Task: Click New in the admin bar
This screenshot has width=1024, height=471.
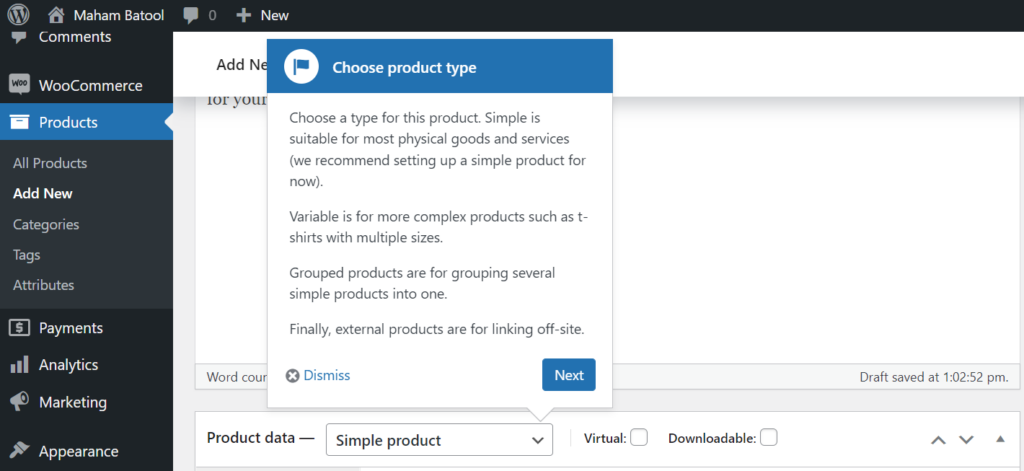Action: coord(275,15)
